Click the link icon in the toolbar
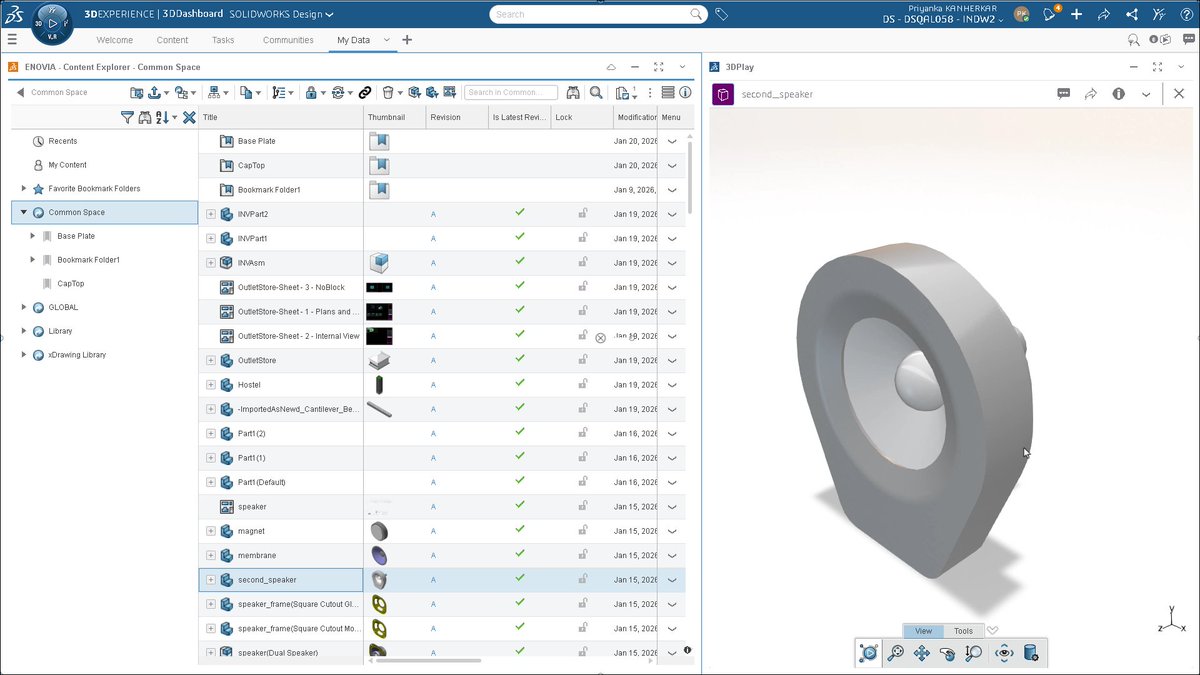Image resolution: width=1200 pixels, height=675 pixels. coord(365,91)
